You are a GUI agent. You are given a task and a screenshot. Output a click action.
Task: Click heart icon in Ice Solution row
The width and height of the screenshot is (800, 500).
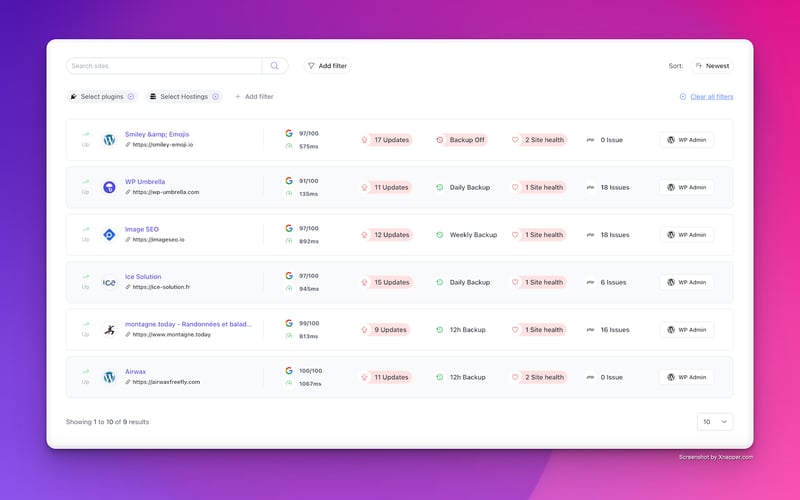(515, 282)
